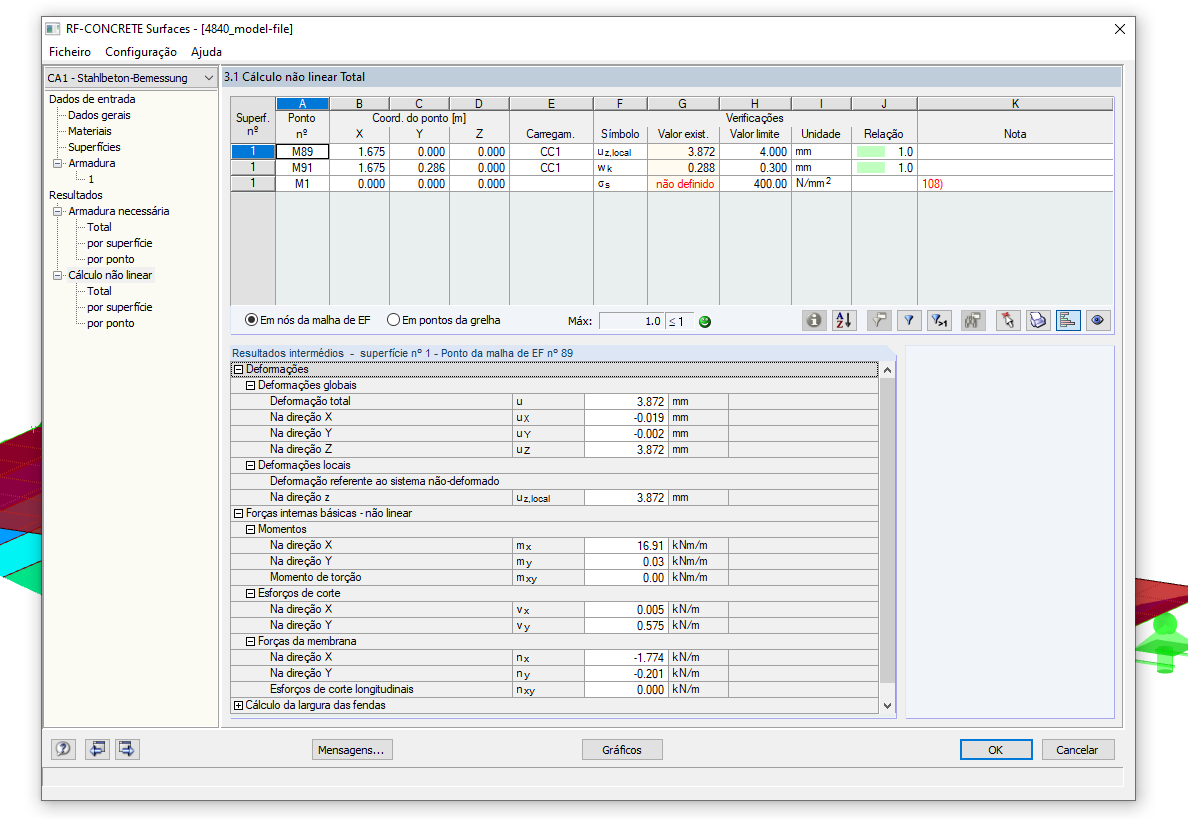This screenshot has height=819, width=1188.
Task: Click the blue funnel filter icon
Action: [x=908, y=320]
